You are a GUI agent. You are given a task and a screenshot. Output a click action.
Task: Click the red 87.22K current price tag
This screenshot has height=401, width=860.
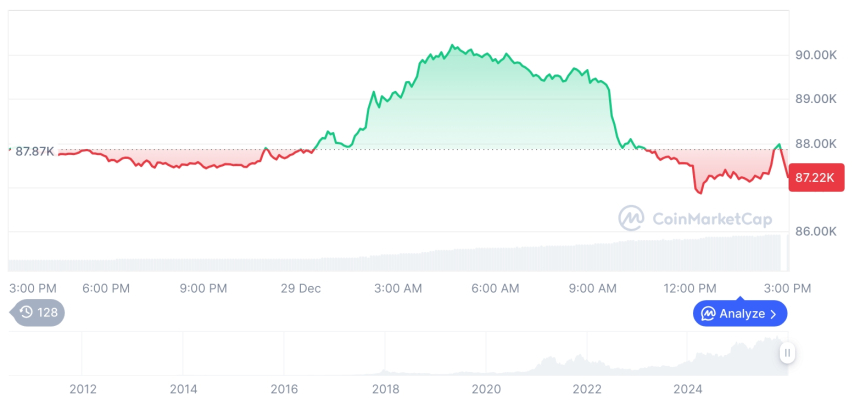817,177
